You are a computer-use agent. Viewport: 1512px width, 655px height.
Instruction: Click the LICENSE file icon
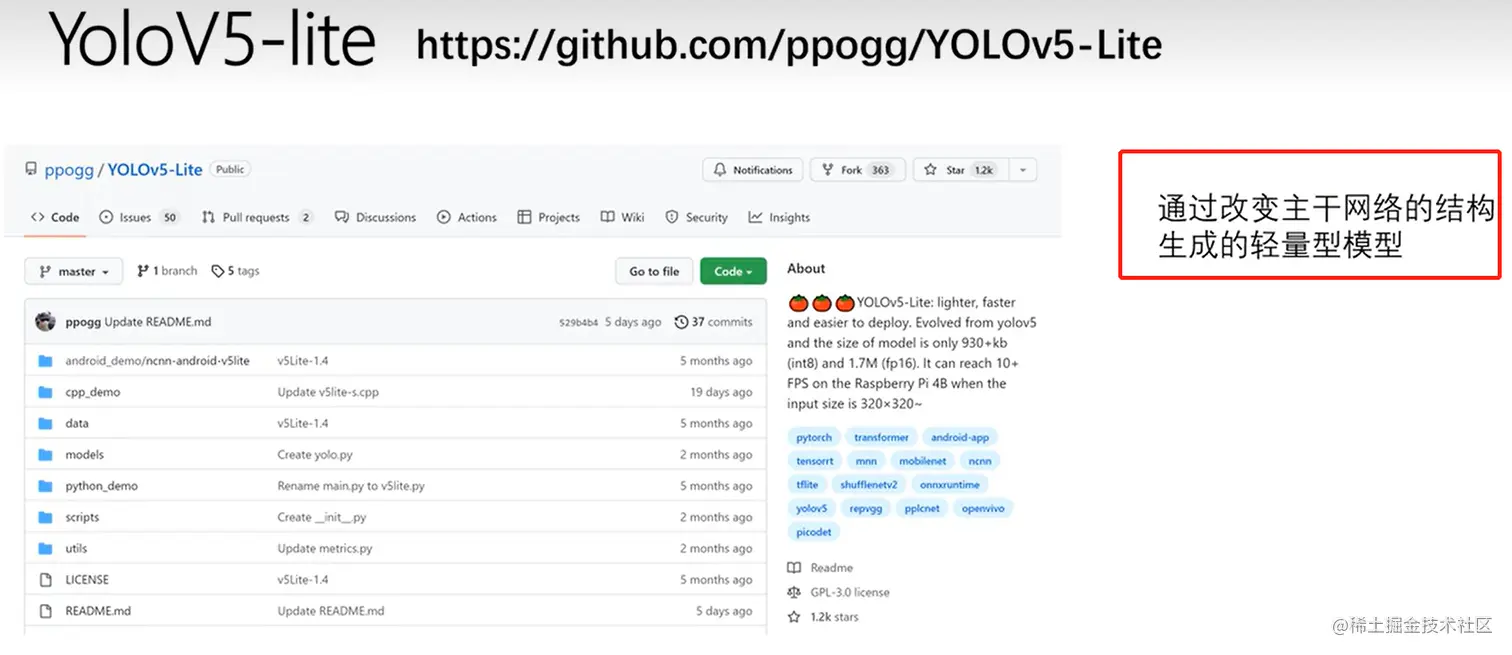click(45, 580)
